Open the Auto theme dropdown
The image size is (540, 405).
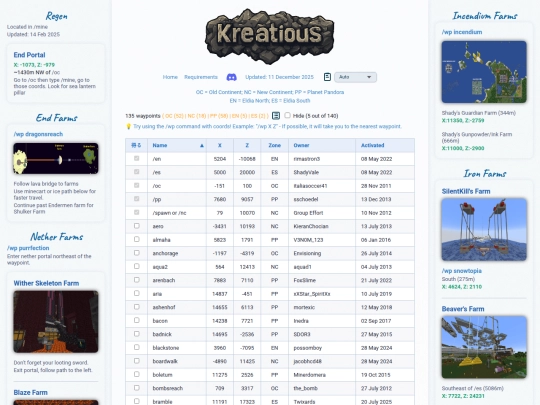(355, 77)
